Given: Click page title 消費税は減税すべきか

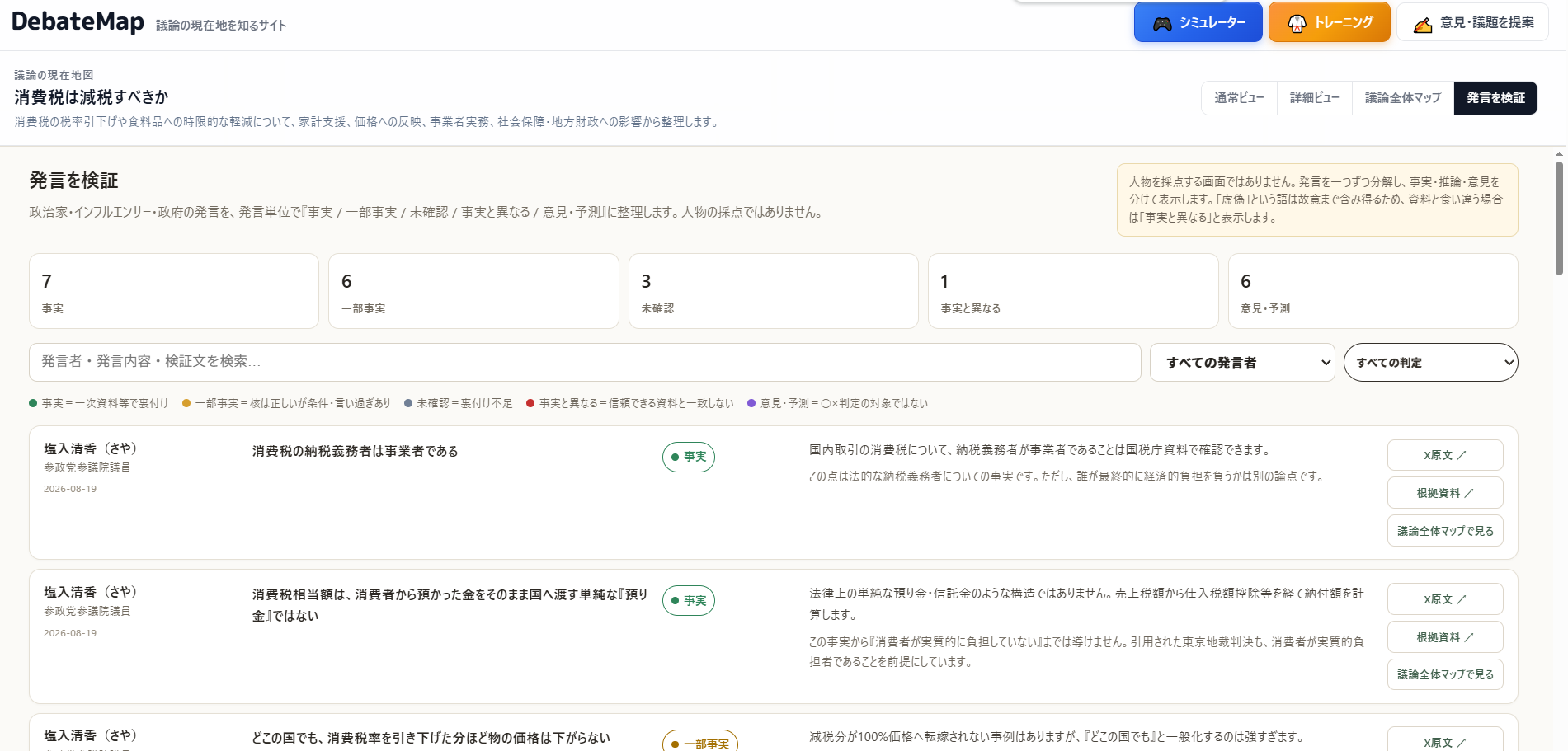Looking at the screenshot, I should point(92,97).
